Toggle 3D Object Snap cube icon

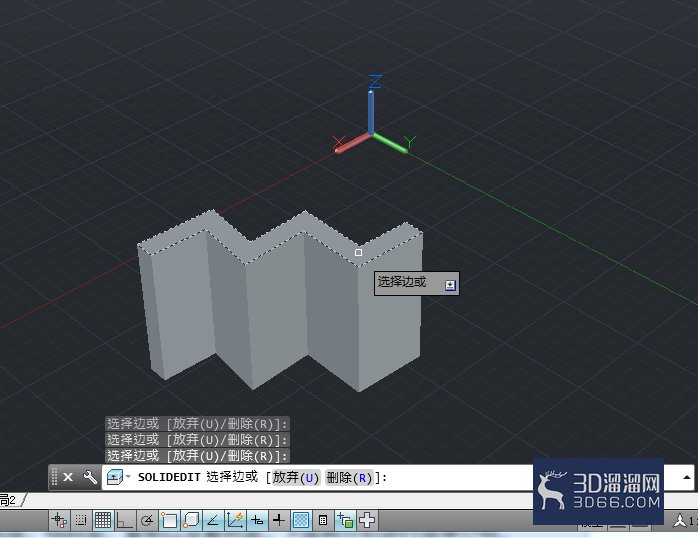tap(191, 520)
